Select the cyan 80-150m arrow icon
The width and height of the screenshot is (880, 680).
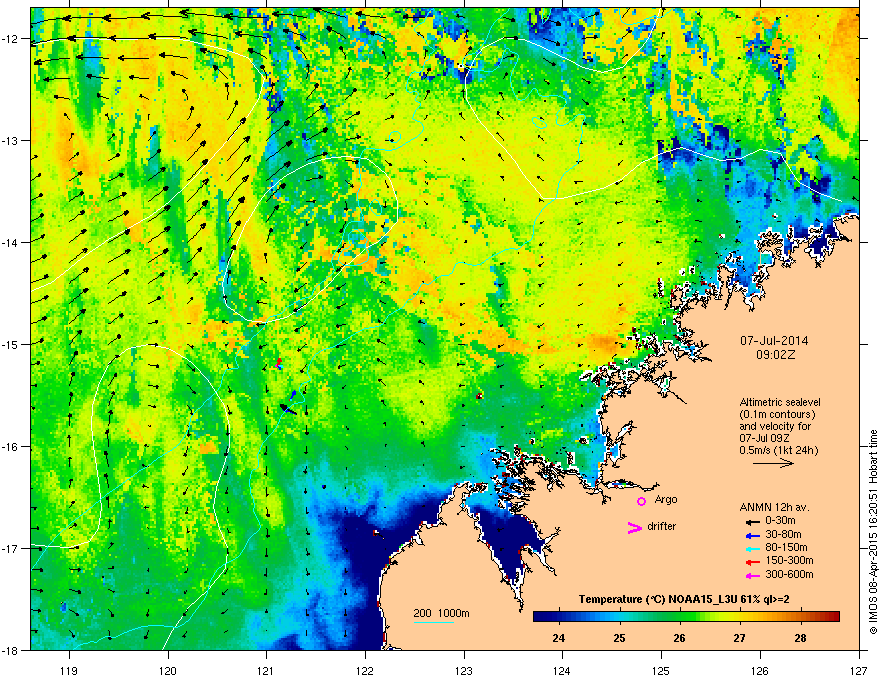click(x=753, y=548)
